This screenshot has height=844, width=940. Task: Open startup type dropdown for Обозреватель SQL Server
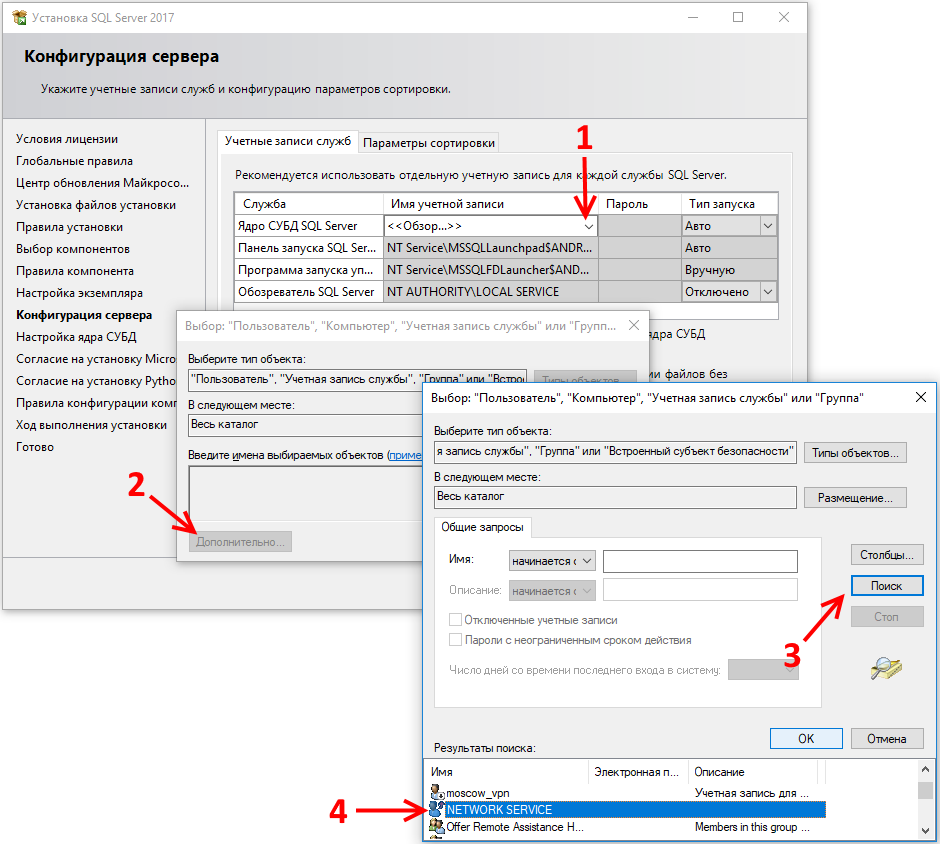tap(768, 292)
